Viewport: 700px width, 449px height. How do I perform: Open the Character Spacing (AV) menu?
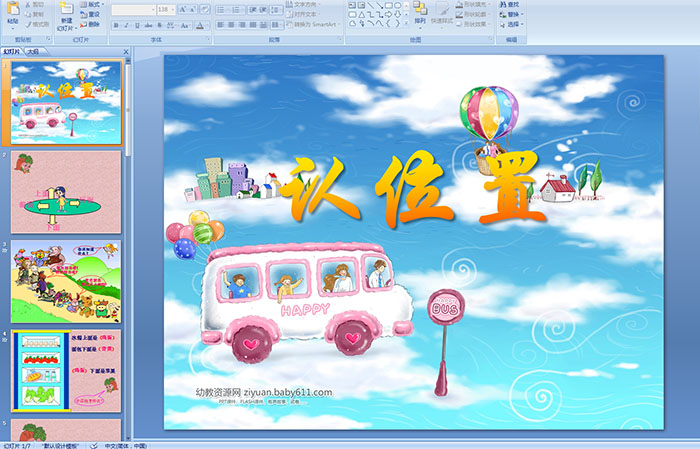[x=171, y=25]
